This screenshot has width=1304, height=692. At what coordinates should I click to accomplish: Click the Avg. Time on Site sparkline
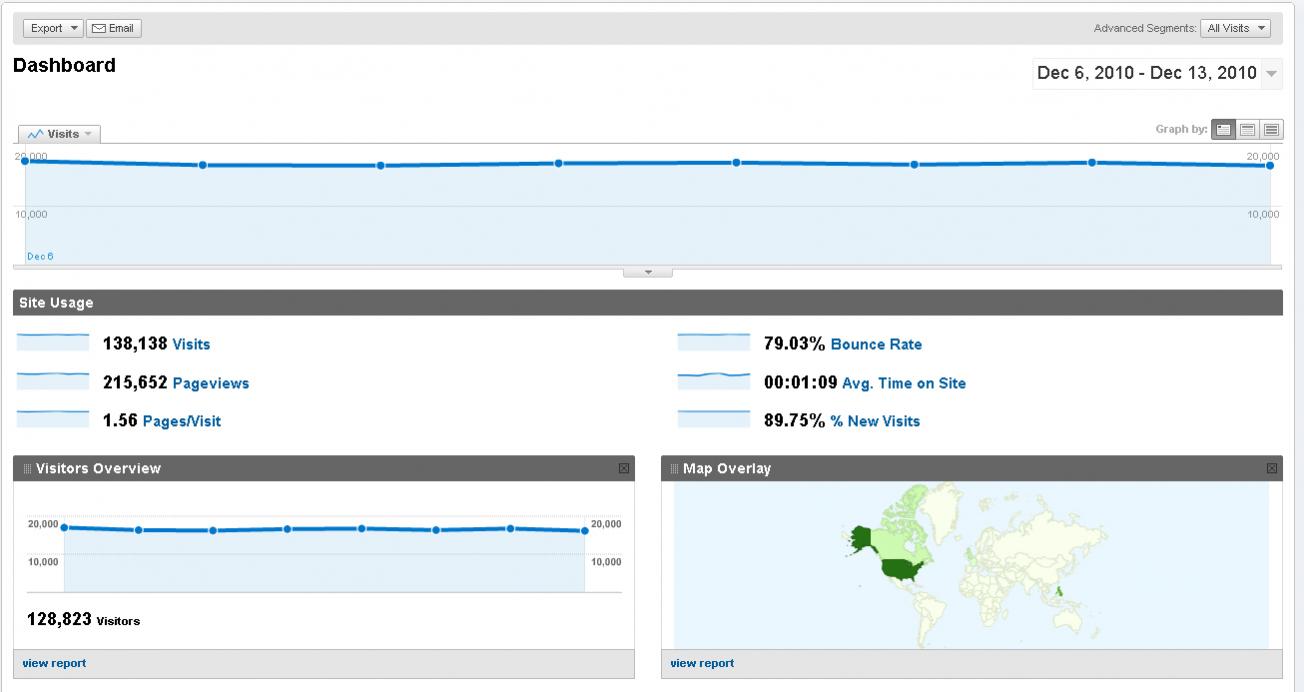click(x=713, y=381)
